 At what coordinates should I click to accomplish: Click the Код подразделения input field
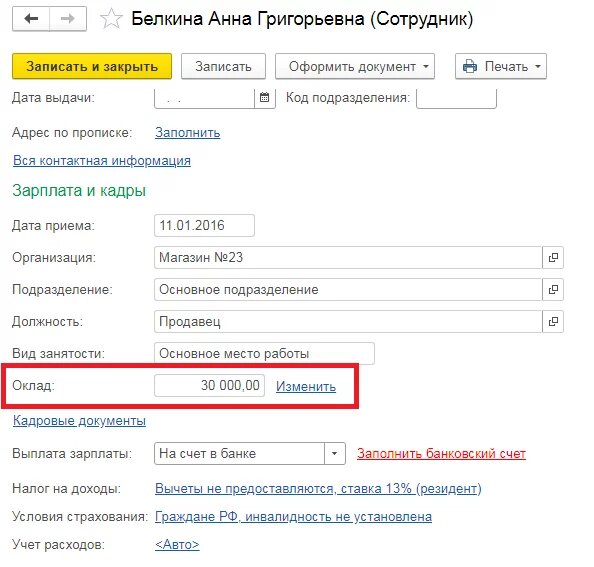click(456, 98)
